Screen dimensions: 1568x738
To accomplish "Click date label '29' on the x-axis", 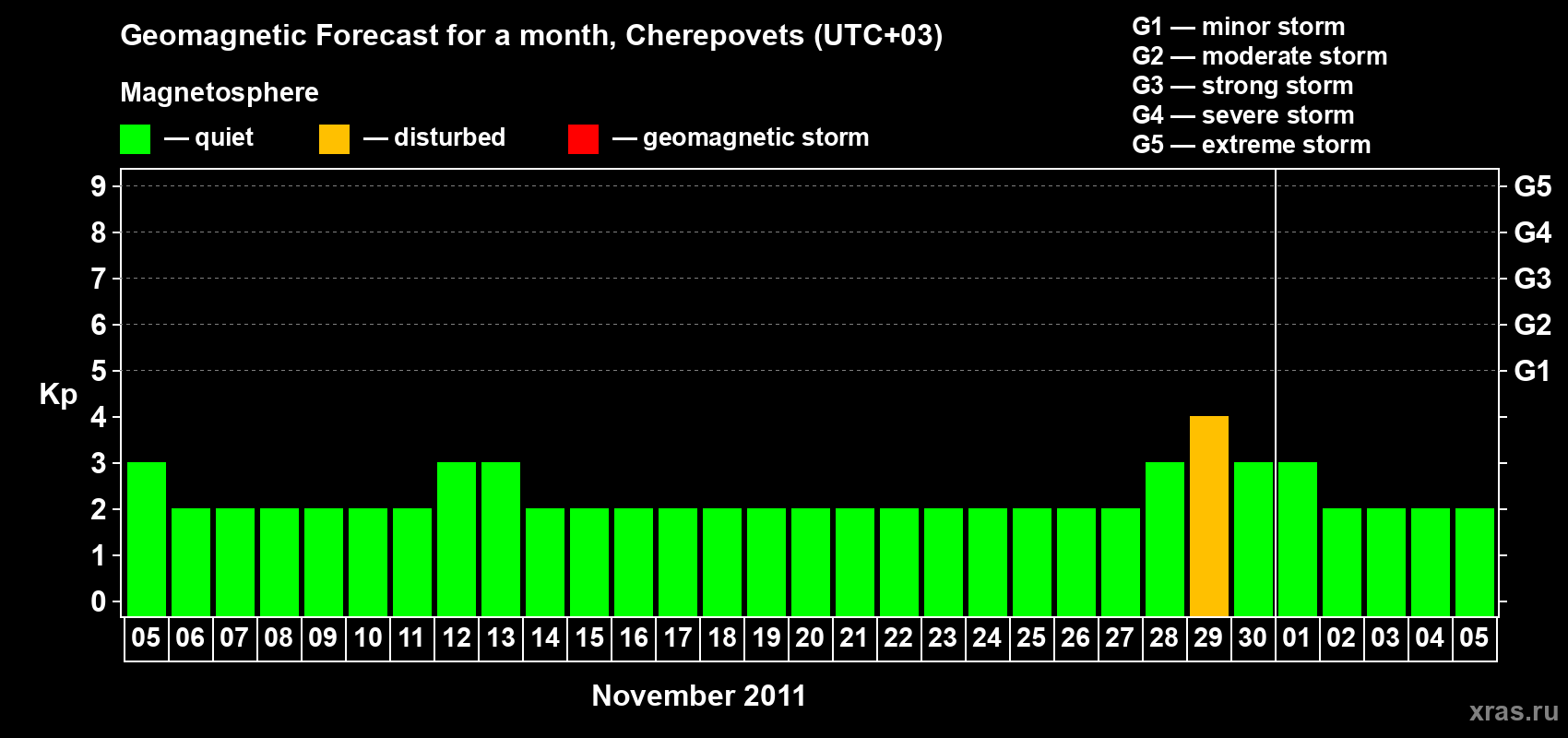I will click(x=1208, y=638).
